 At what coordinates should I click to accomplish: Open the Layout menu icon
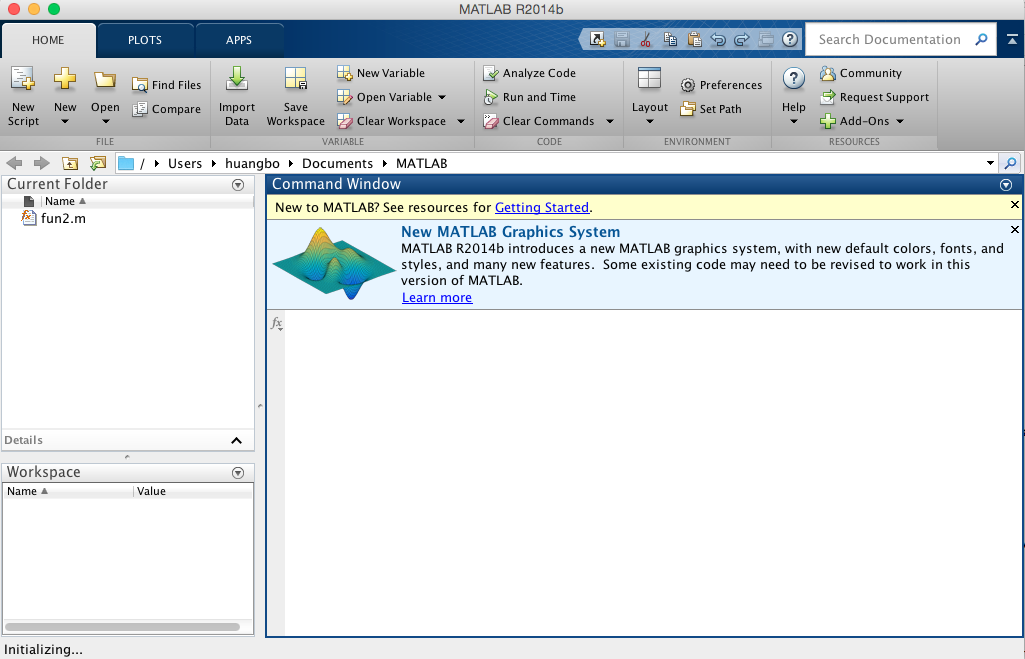pos(649,79)
